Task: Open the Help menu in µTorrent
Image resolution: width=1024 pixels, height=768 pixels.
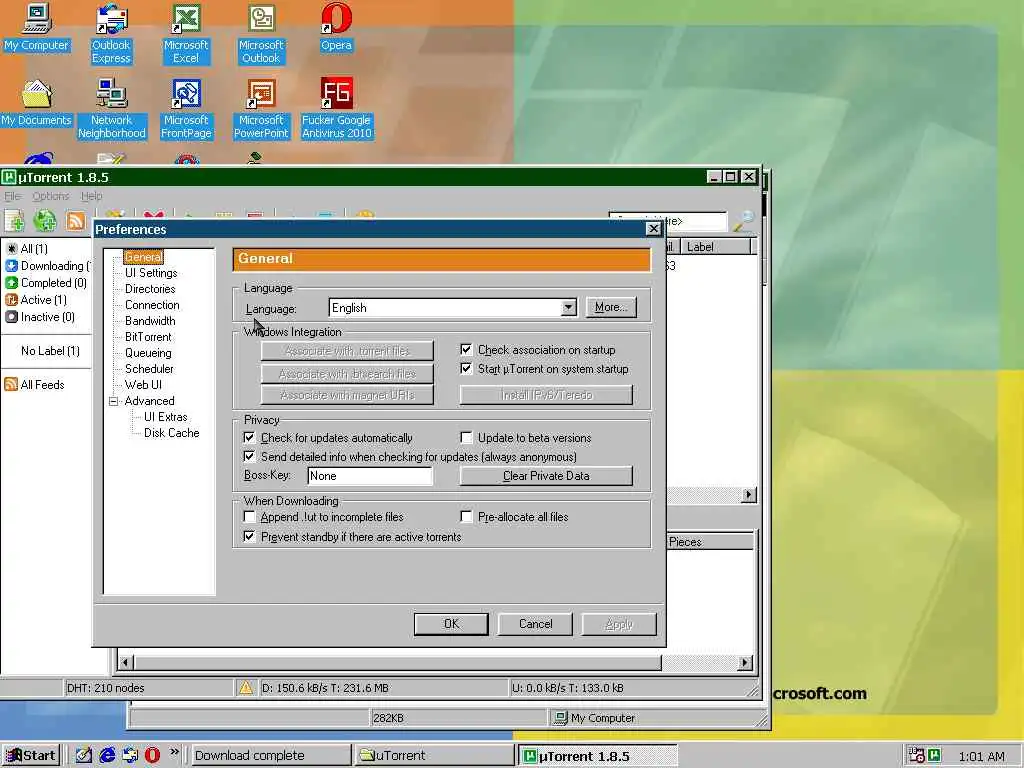Action: pyautogui.click(x=91, y=196)
